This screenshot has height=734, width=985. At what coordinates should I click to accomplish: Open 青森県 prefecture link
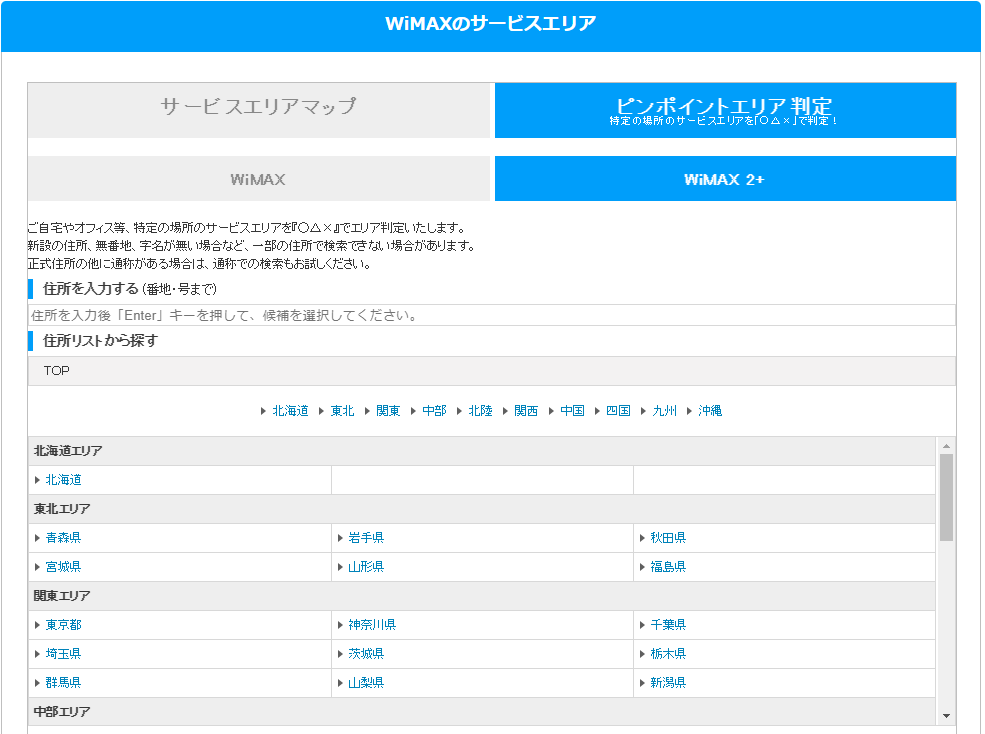coord(63,537)
